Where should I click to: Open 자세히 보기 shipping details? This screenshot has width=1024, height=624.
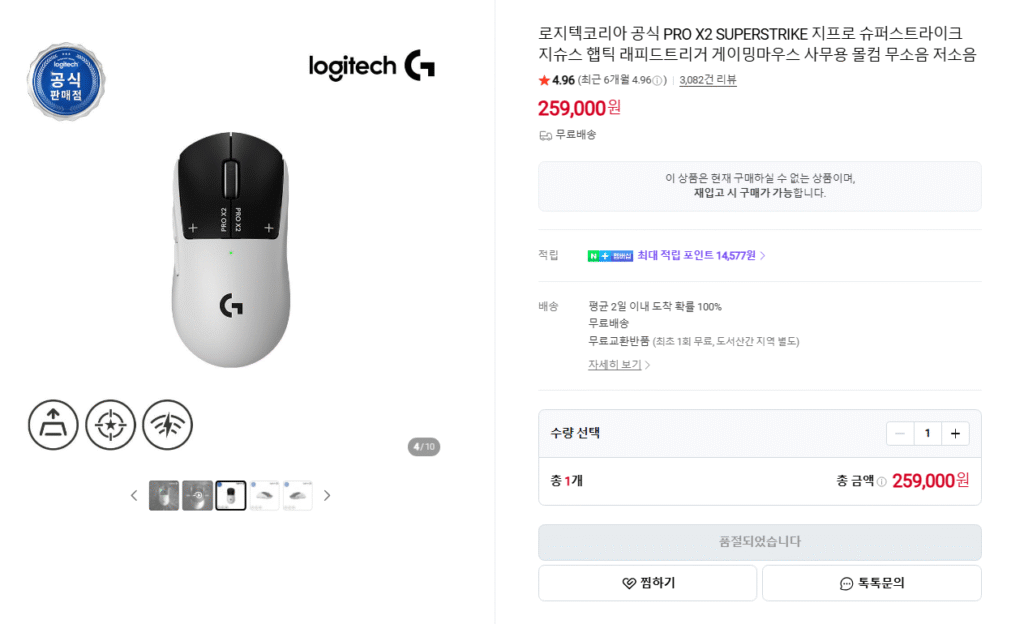pos(615,365)
